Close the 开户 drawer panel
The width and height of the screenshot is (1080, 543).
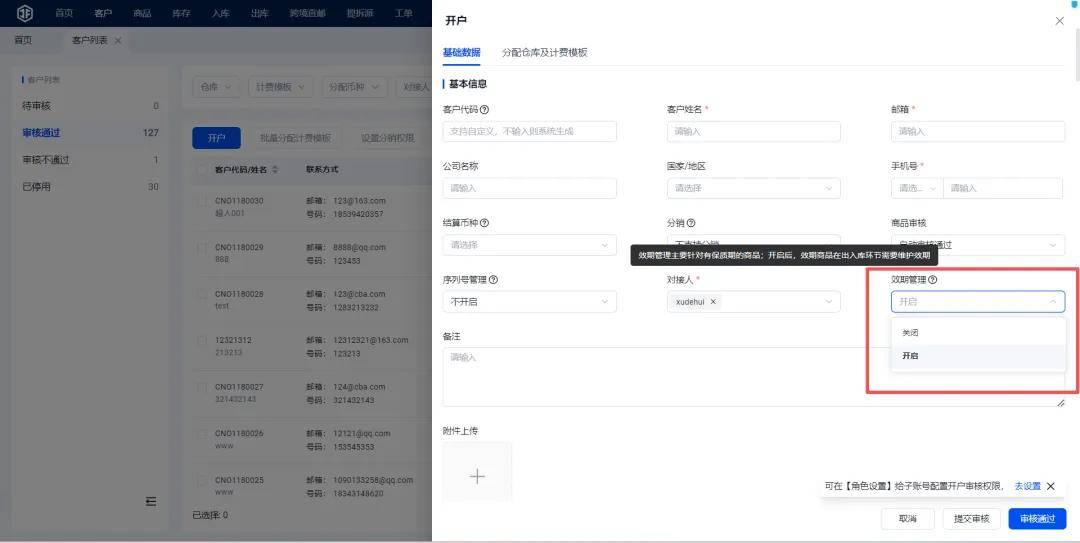tap(1059, 21)
